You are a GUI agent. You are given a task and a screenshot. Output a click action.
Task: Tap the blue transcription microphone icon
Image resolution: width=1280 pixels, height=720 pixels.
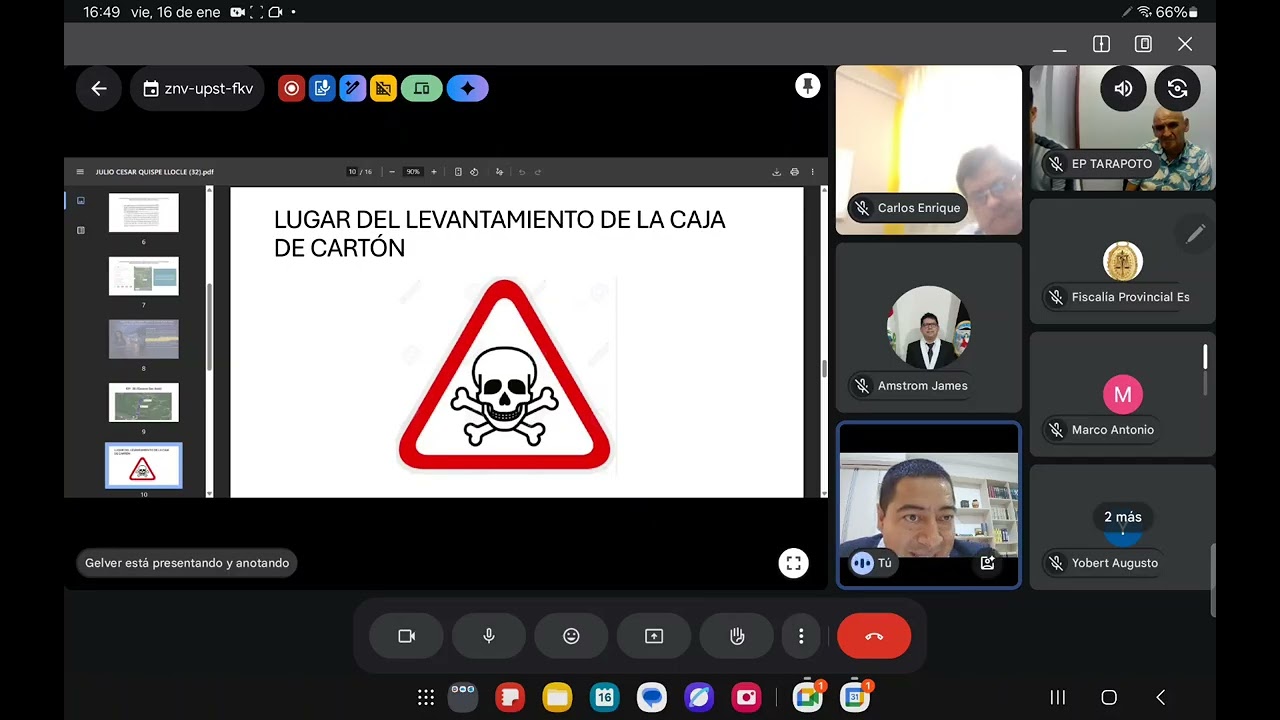pos(322,89)
